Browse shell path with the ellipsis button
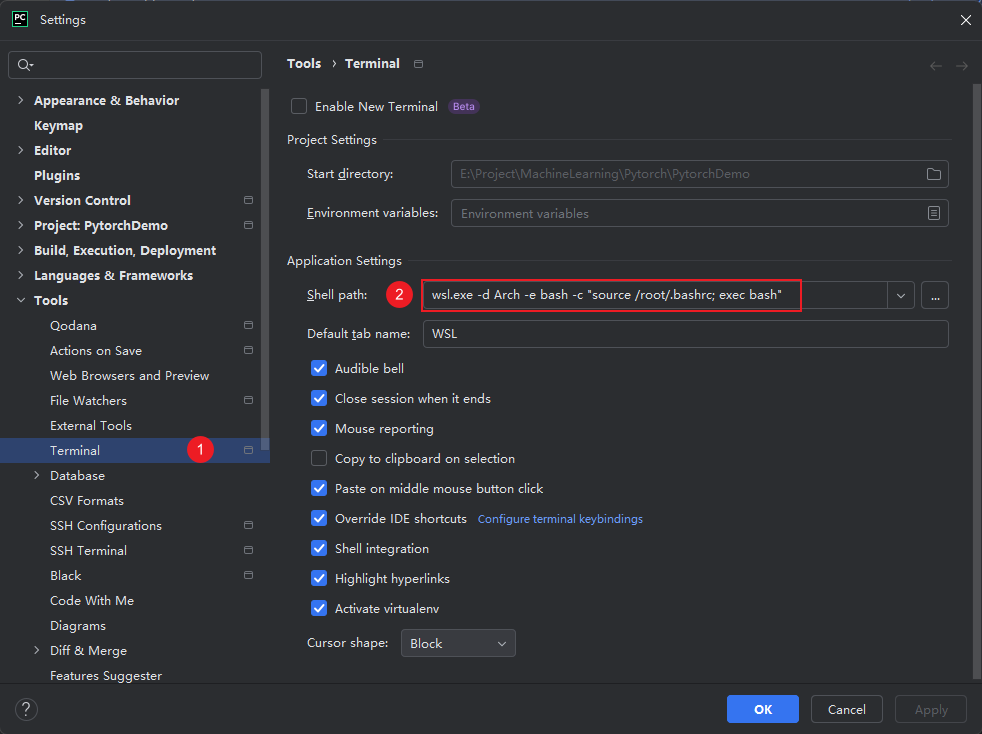 (x=935, y=296)
